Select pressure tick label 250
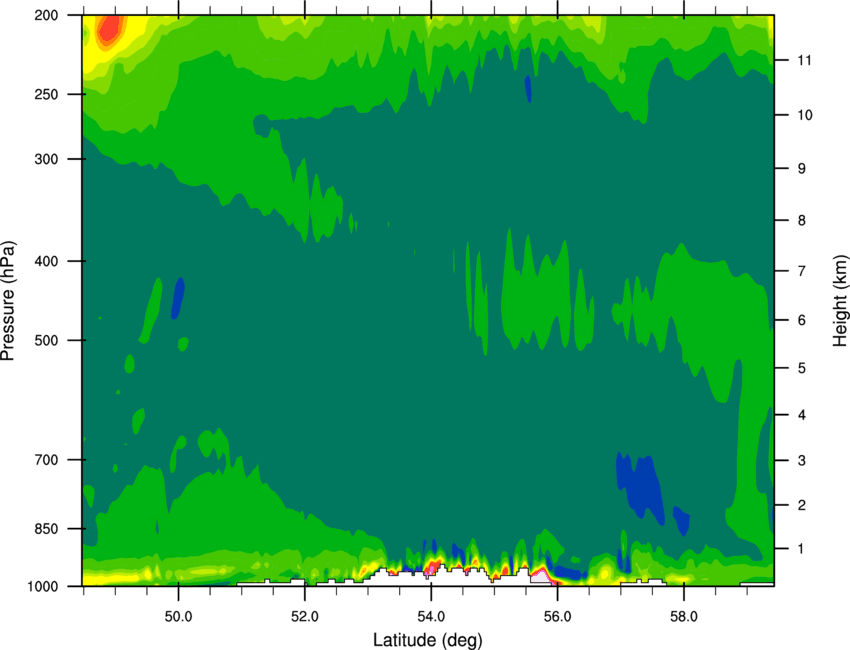 (46, 94)
